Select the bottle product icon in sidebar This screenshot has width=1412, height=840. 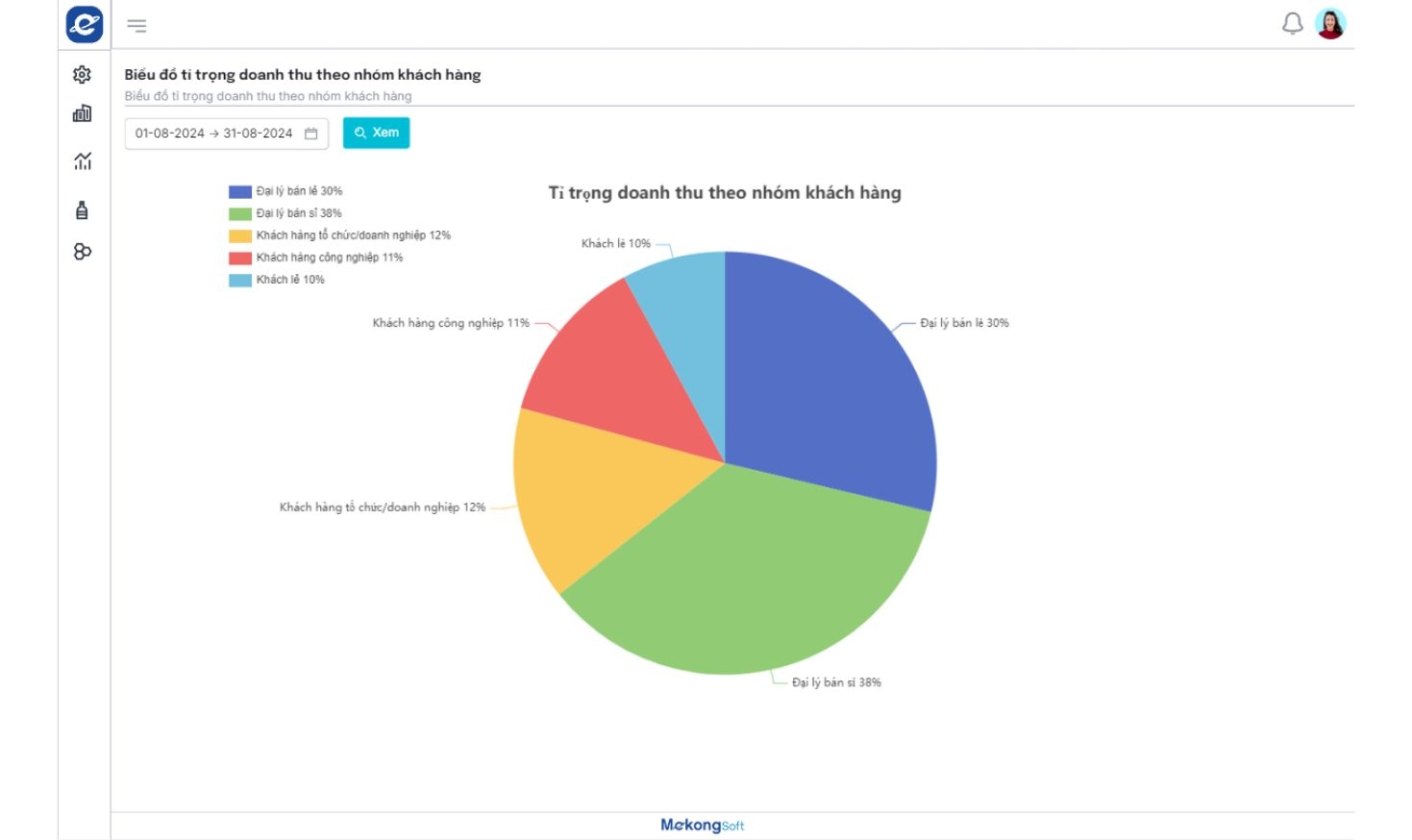point(83,210)
